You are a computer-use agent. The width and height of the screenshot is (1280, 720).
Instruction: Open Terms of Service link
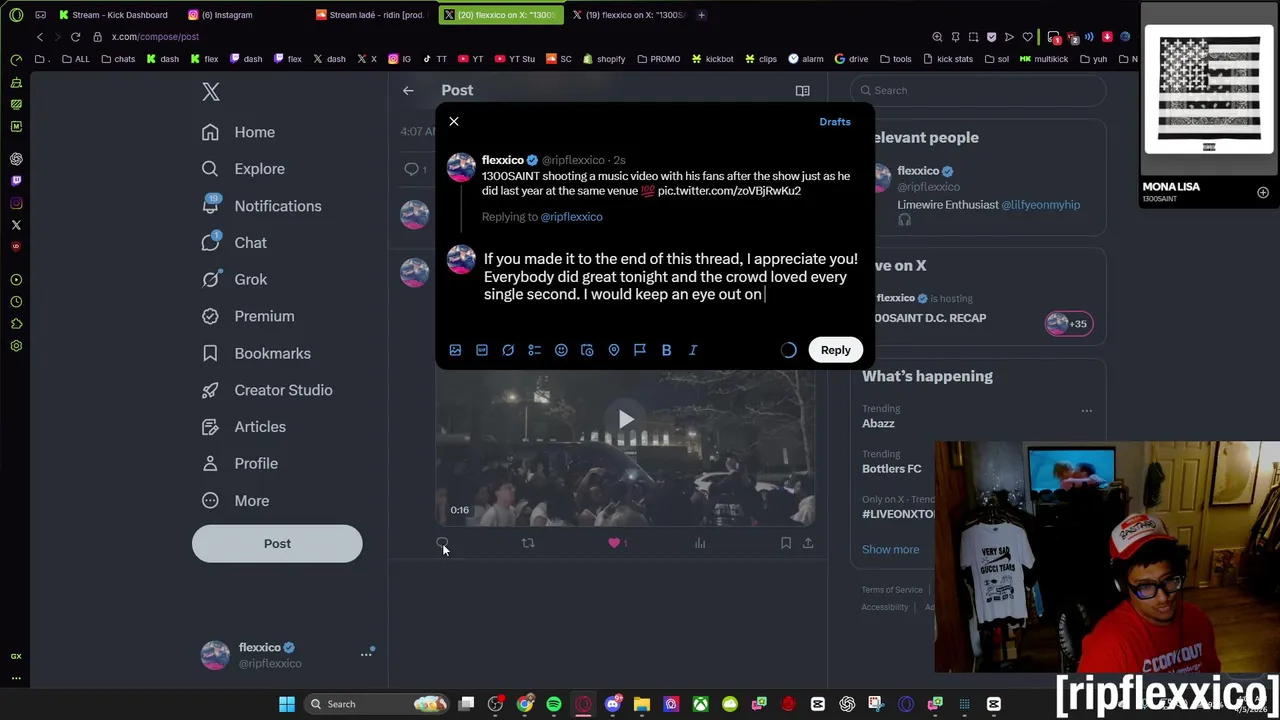[892, 590]
